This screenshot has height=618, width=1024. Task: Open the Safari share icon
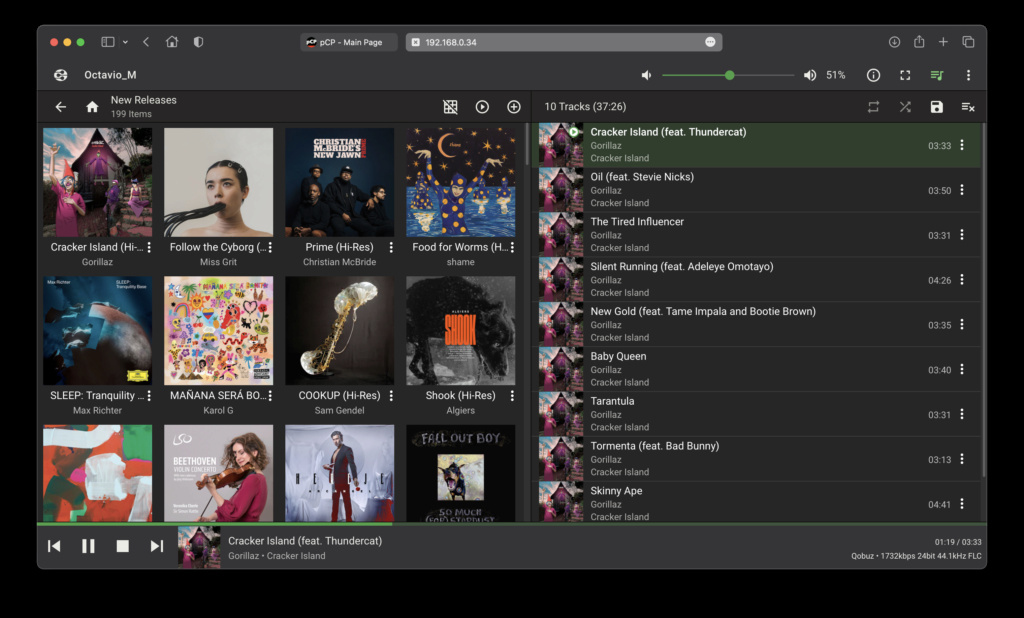click(x=919, y=41)
